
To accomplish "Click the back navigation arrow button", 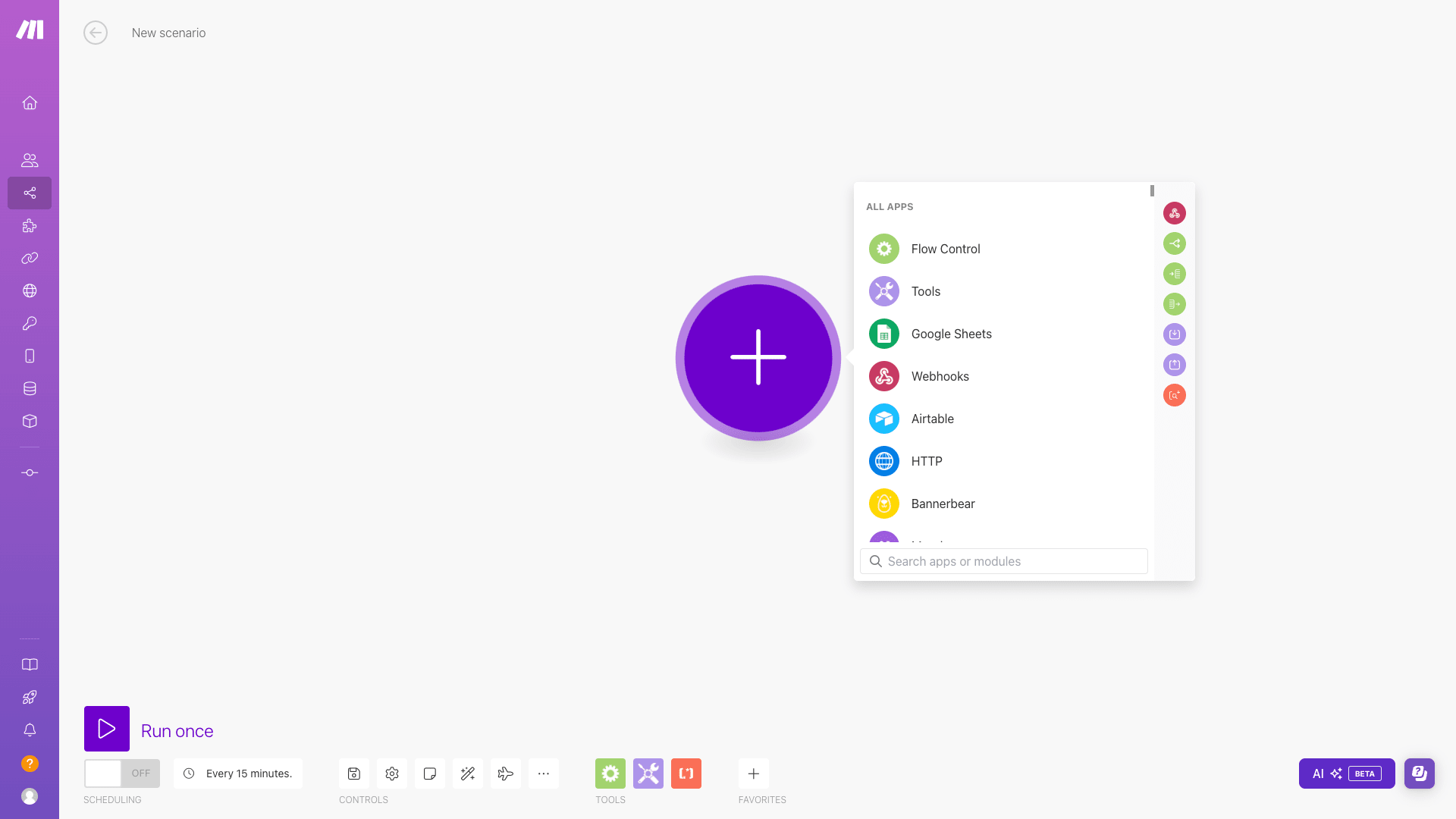I will click(x=96, y=33).
